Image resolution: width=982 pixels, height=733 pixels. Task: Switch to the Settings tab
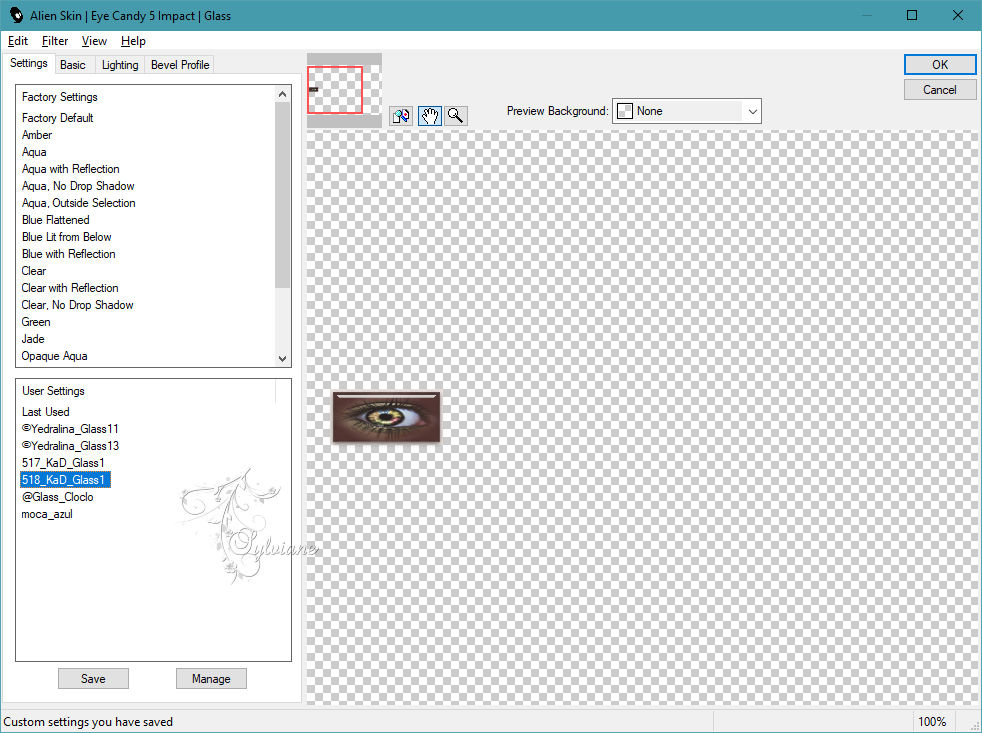coord(28,63)
